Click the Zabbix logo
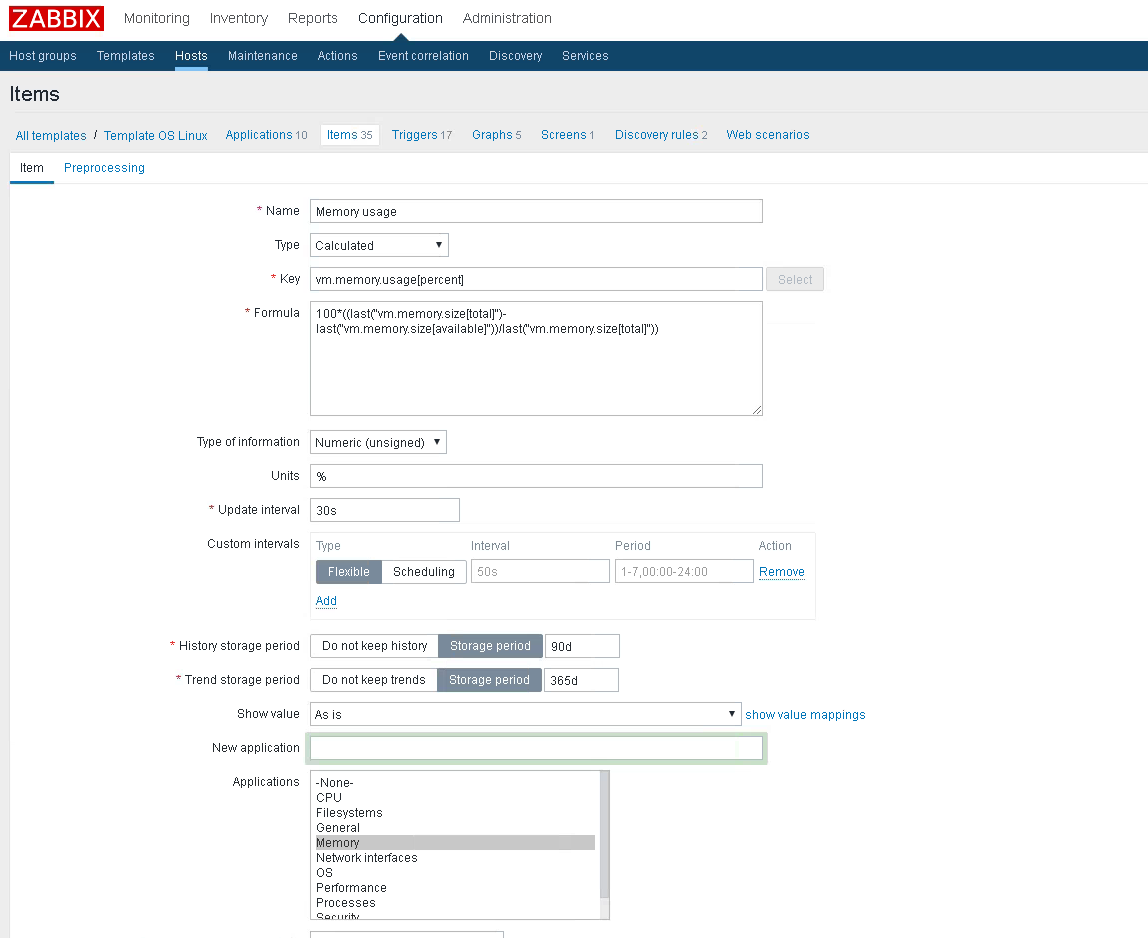 pyautogui.click(x=56, y=18)
